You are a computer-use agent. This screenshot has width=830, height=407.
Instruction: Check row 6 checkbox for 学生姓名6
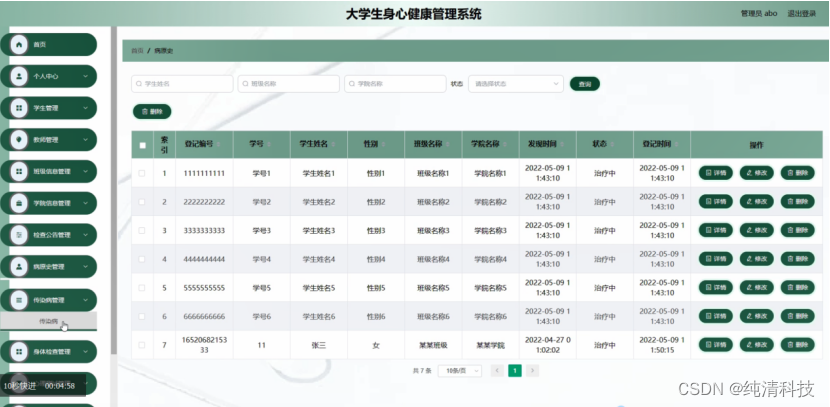tap(142, 316)
